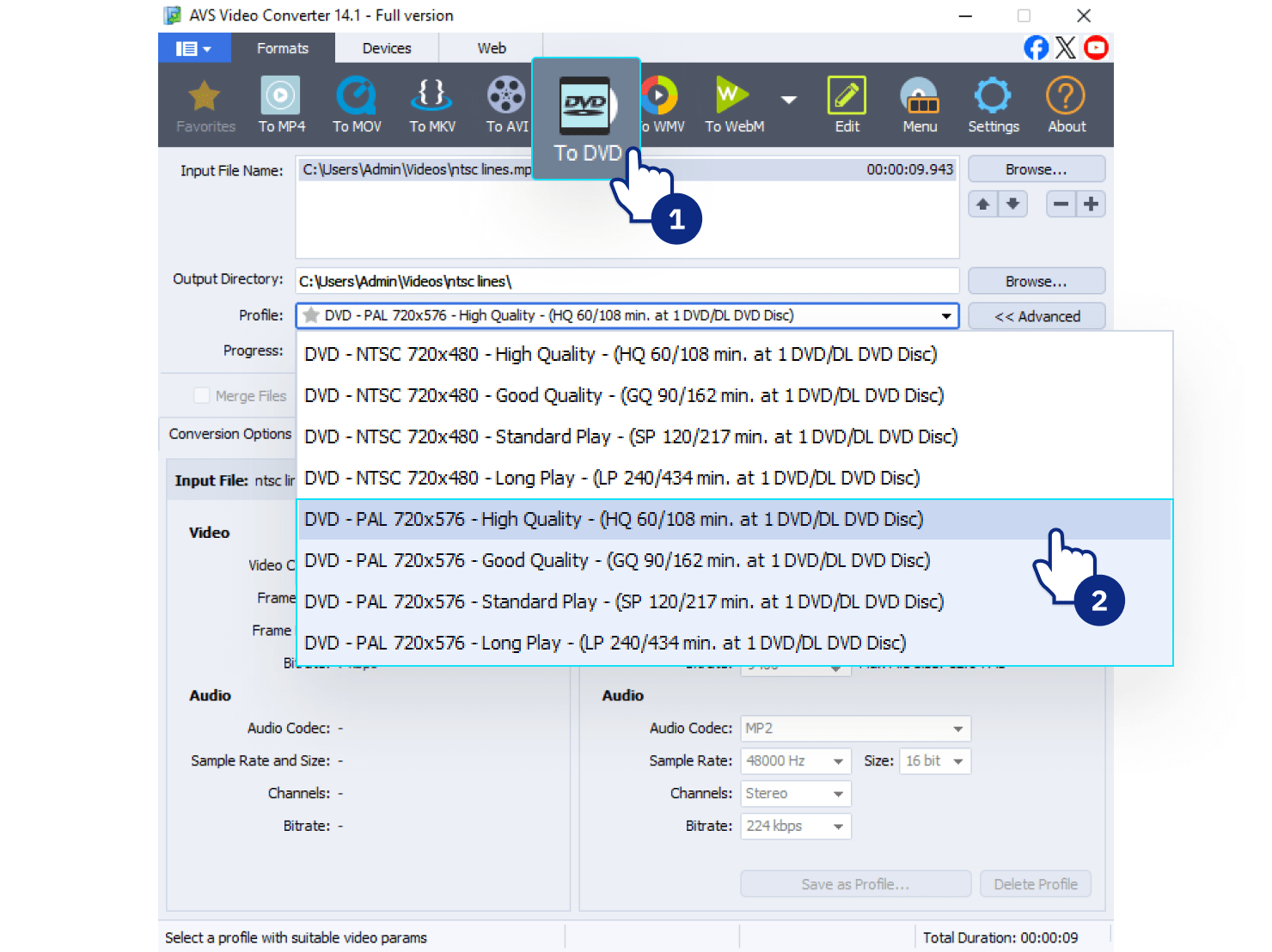This screenshot has width=1272, height=952.
Task: Enable the Merge Files checkbox
Action: click(202, 395)
